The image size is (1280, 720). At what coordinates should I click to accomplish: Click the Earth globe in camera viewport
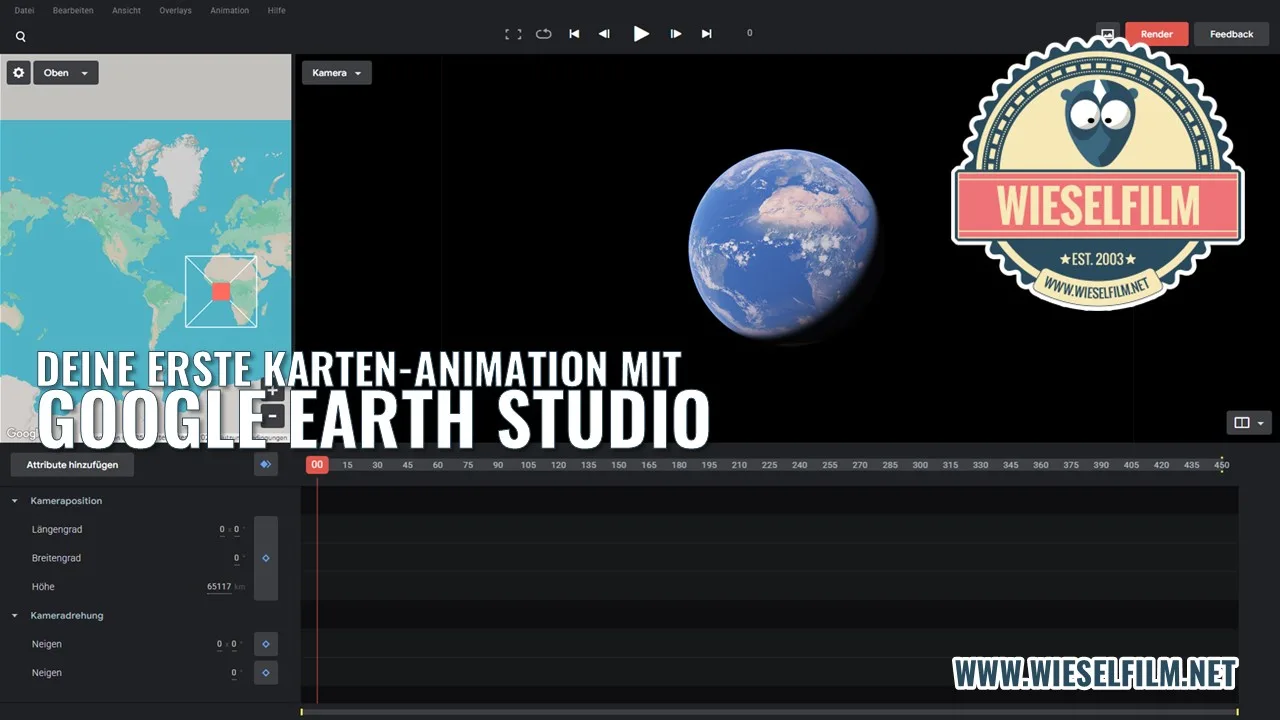(x=783, y=246)
